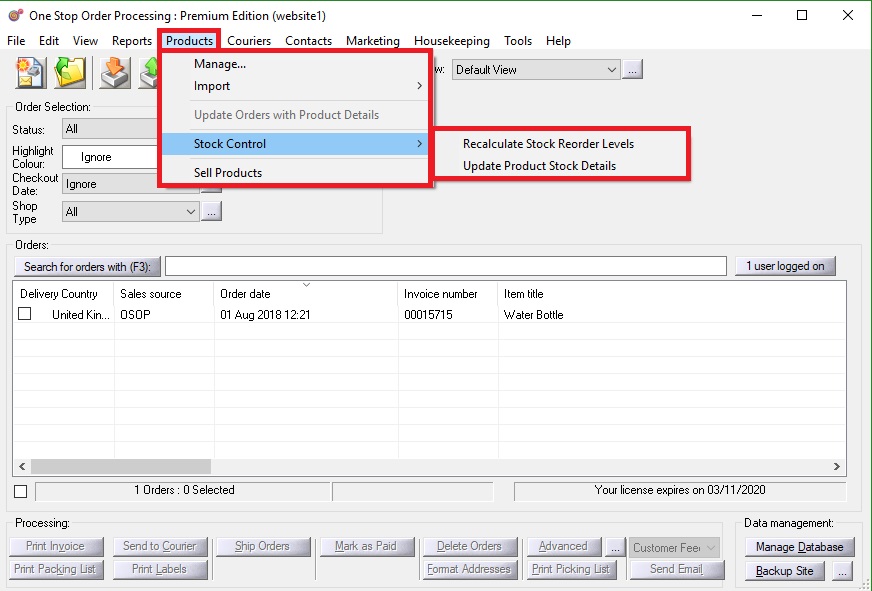Click the ... button beside Advanced
The width and height of the screenshot is (872, 591).
[615, 547]
